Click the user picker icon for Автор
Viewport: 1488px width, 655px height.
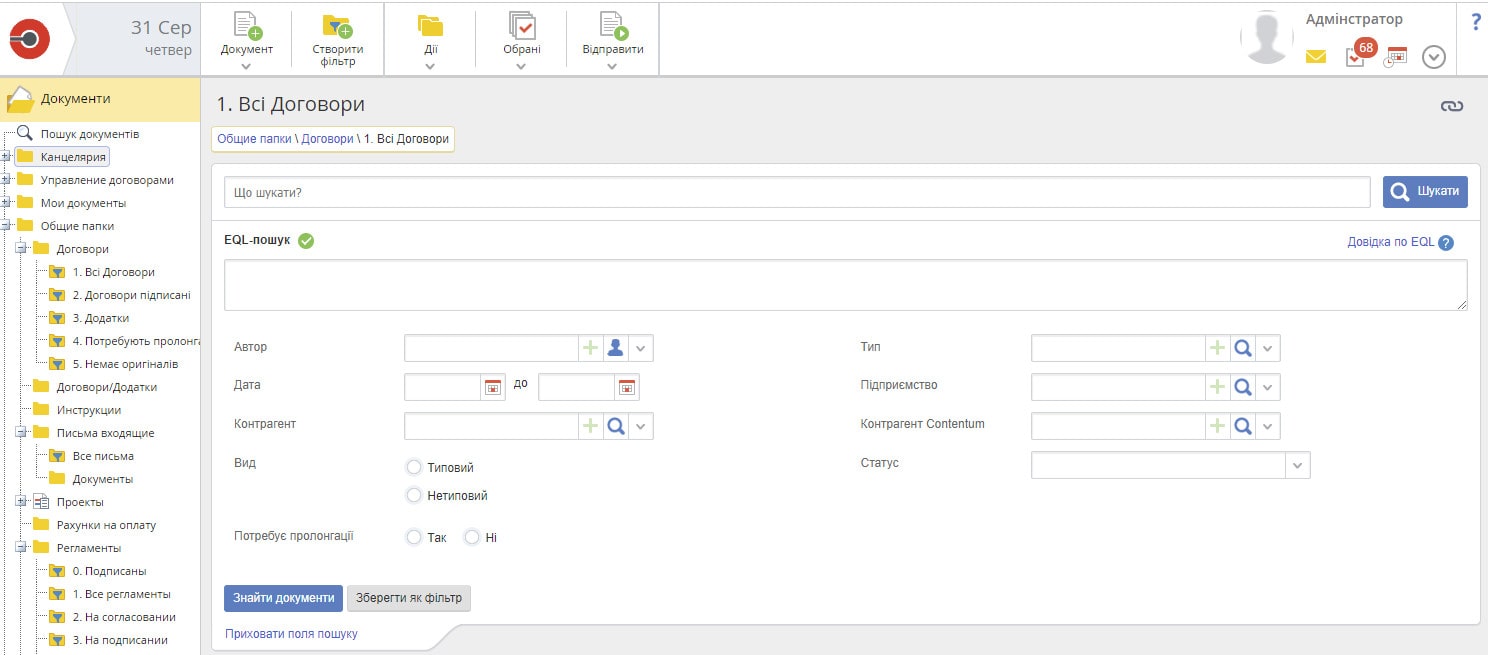pos(616,348)
